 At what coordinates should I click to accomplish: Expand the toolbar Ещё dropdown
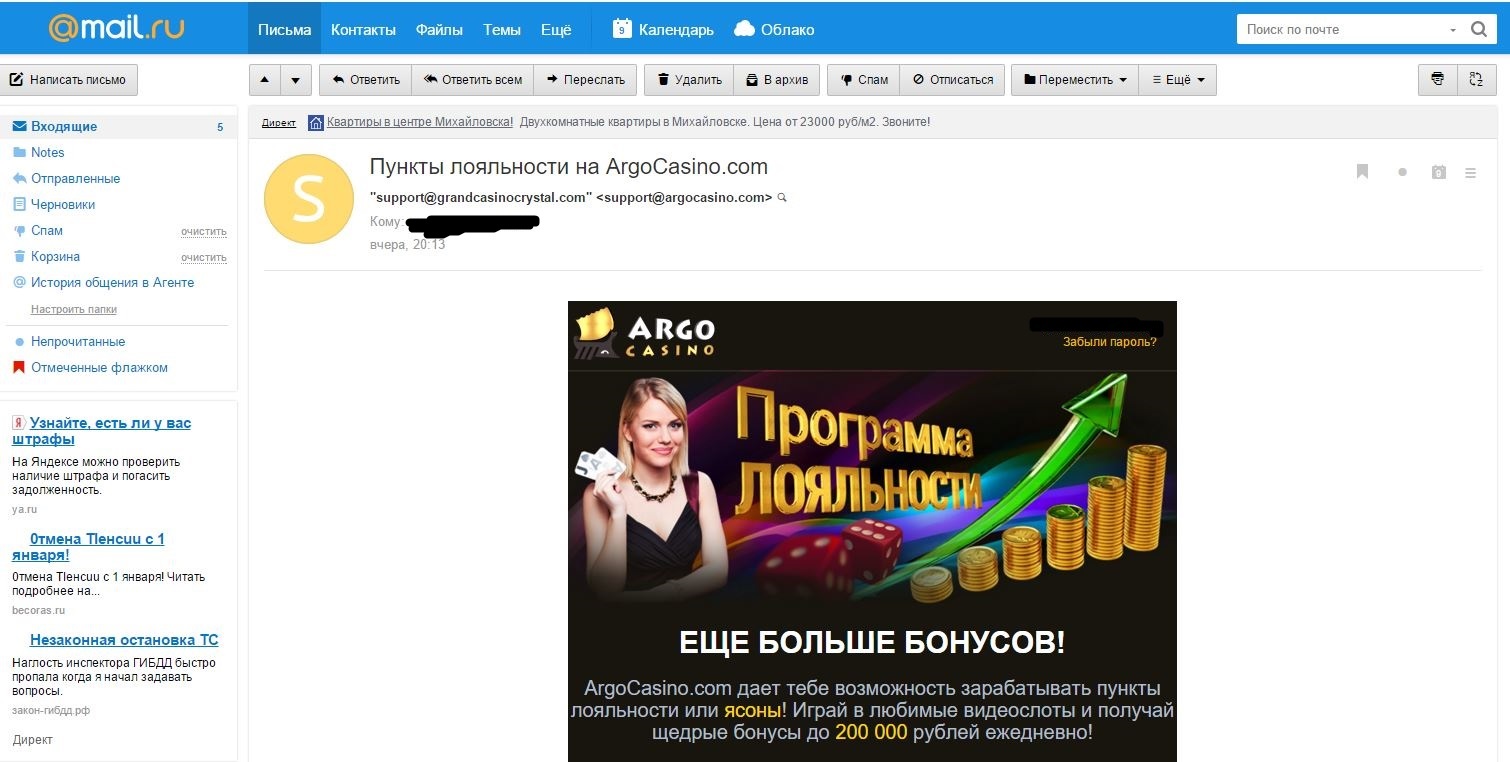pyautogui.click(x=1178, y=80)
